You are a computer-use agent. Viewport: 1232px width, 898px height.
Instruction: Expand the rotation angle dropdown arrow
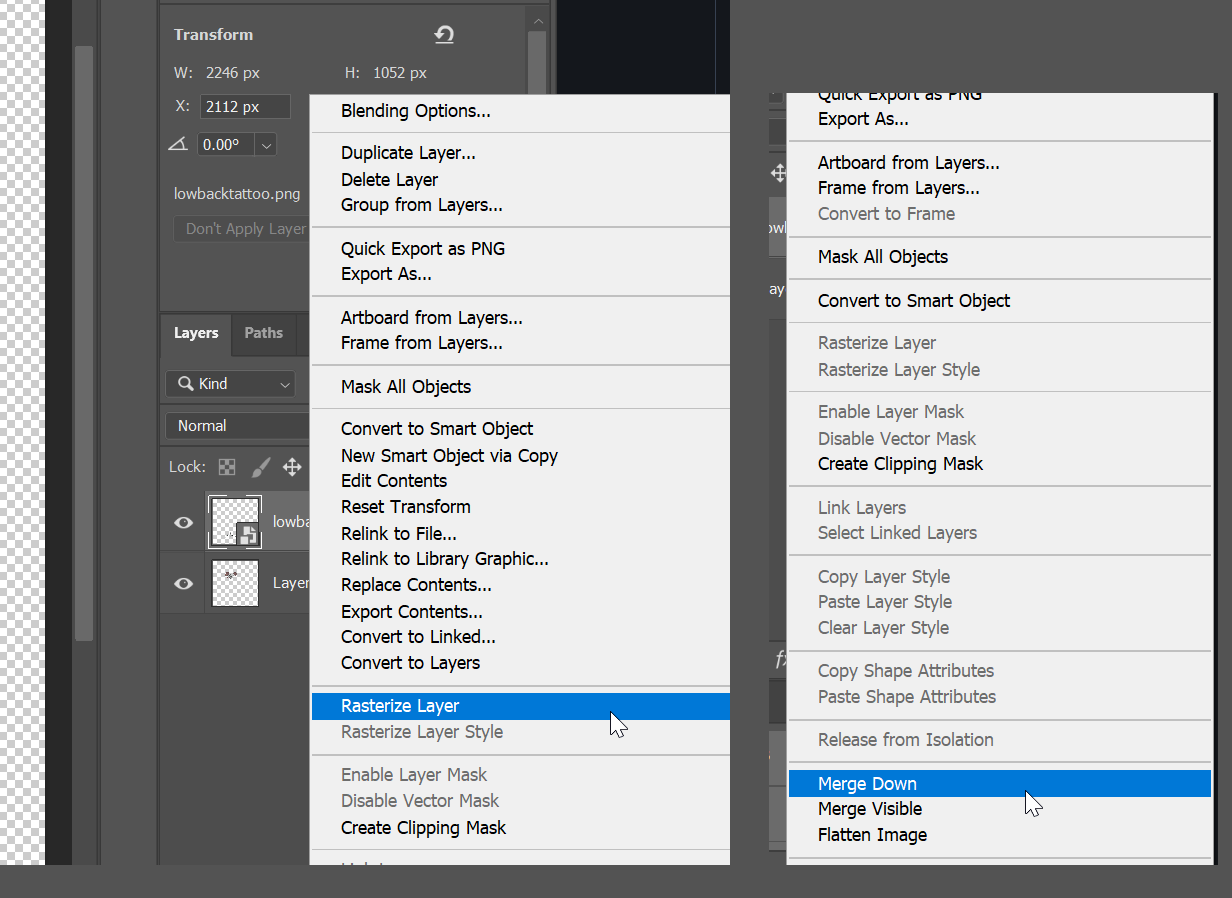[266, 145]
